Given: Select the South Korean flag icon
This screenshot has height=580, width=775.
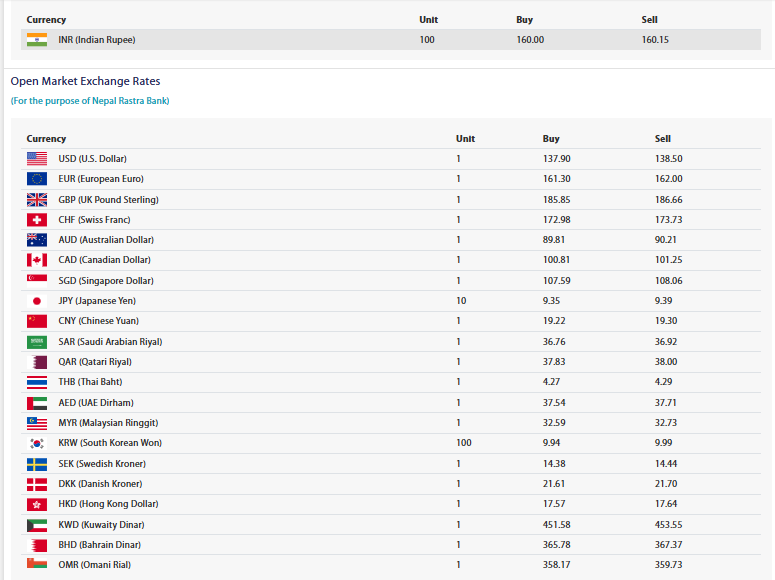Looking at the screenshot, I should point(37,443).
